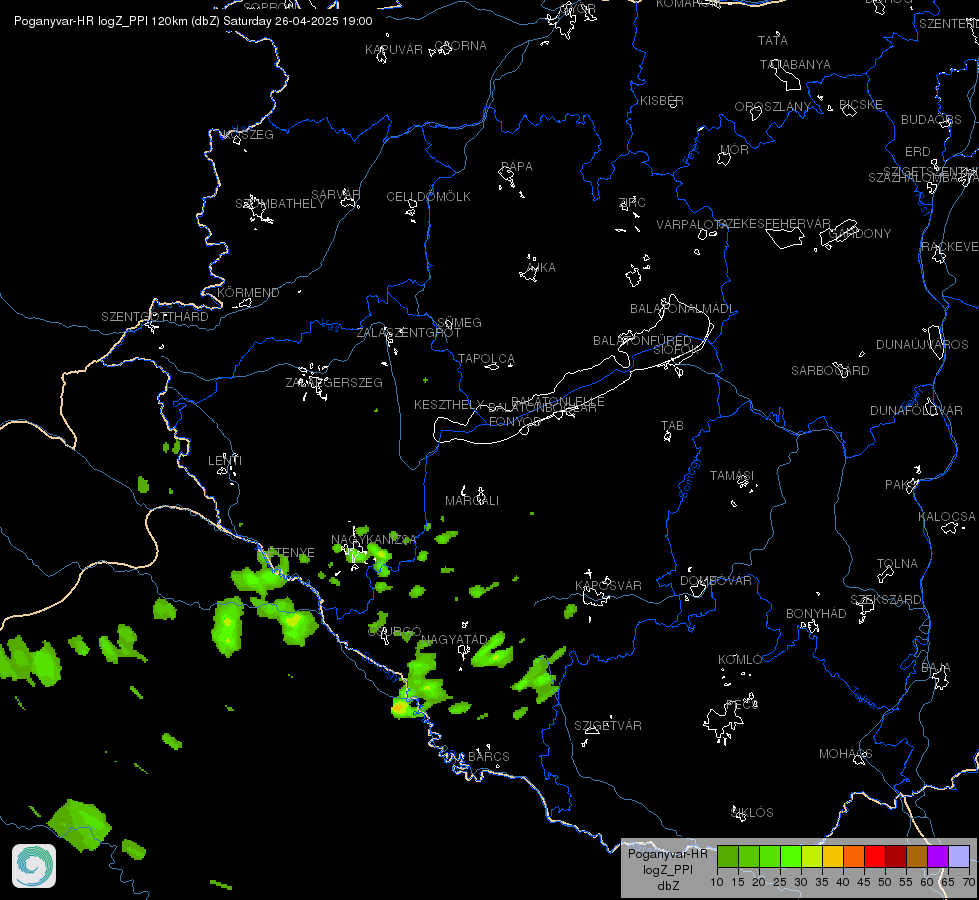This screenshot has height=900, width=979.
Task: Click the CSORNA label
Action: [x=460, y=46]
